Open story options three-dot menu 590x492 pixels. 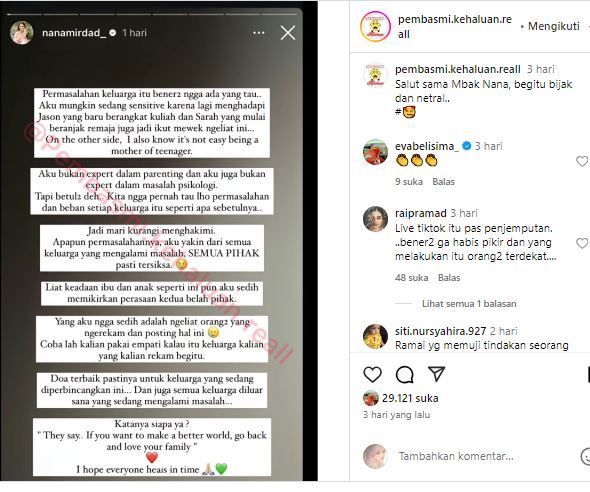pos(259,33)
